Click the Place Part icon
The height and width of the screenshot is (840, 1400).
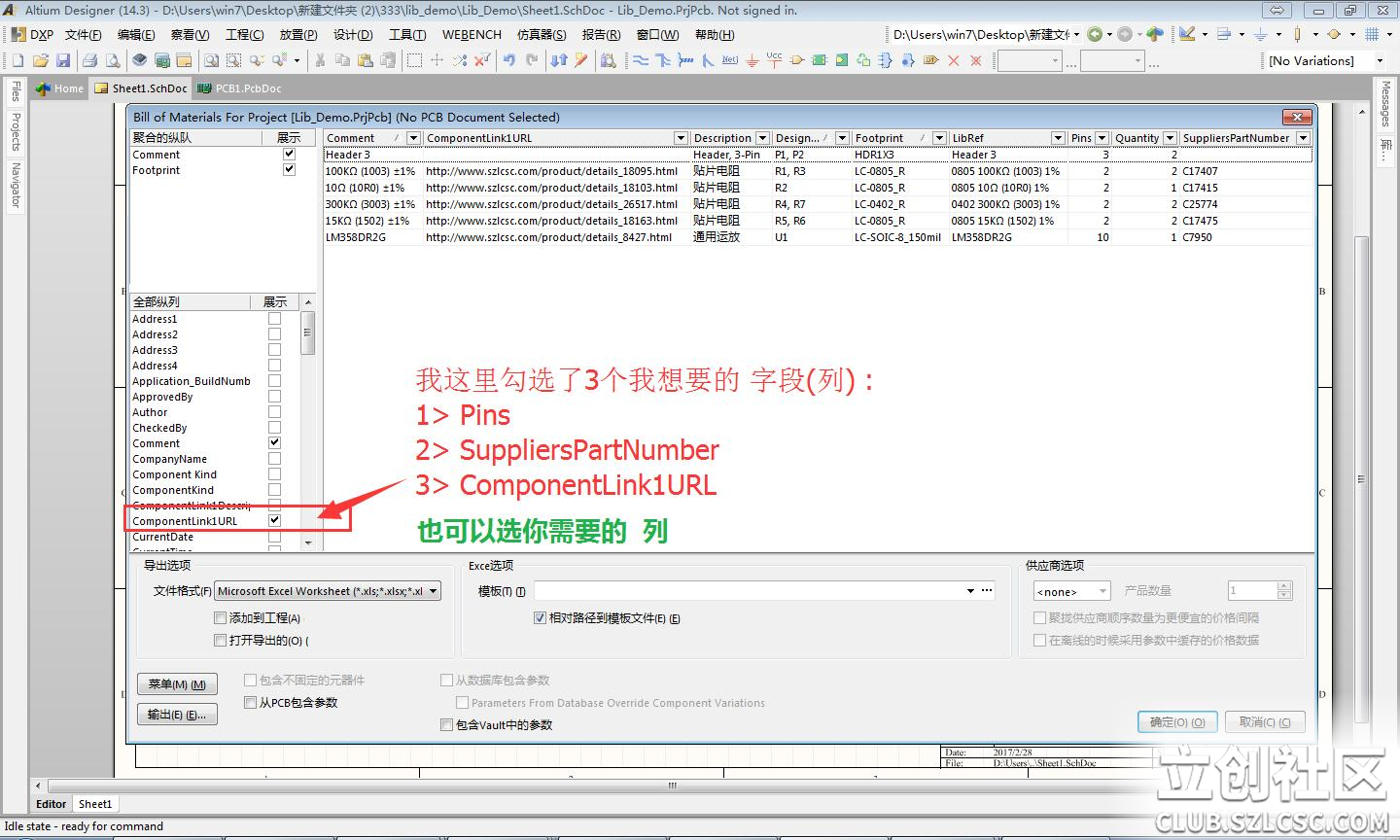tap(797, 60)
